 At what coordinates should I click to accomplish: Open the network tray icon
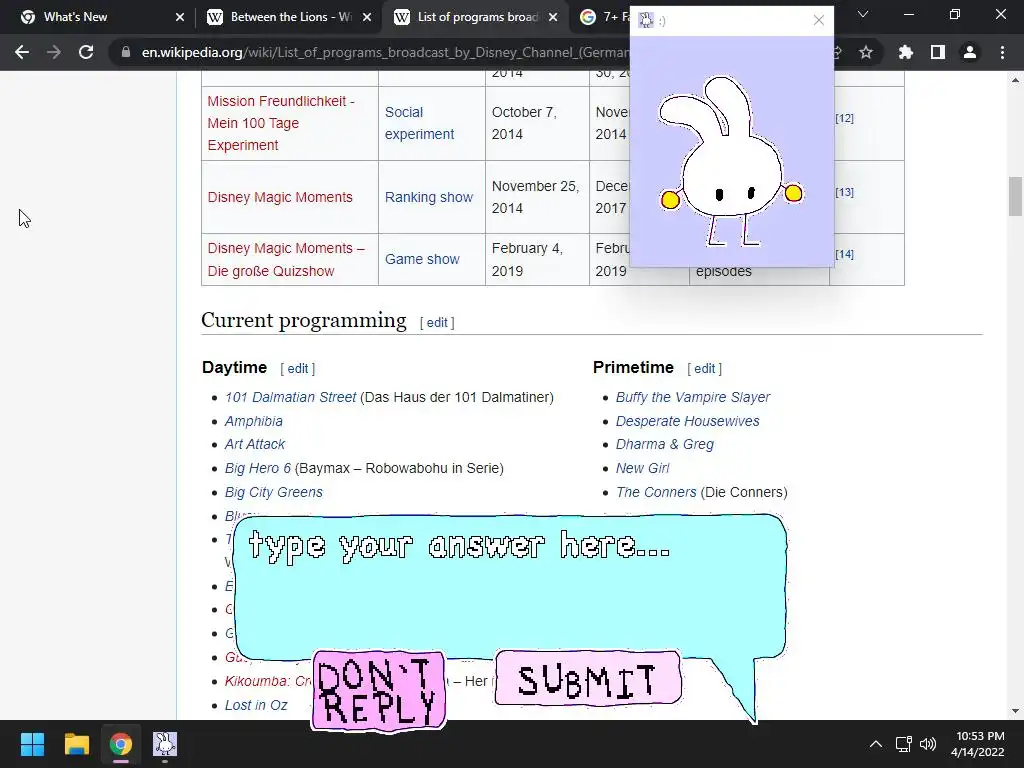(904, 744)
